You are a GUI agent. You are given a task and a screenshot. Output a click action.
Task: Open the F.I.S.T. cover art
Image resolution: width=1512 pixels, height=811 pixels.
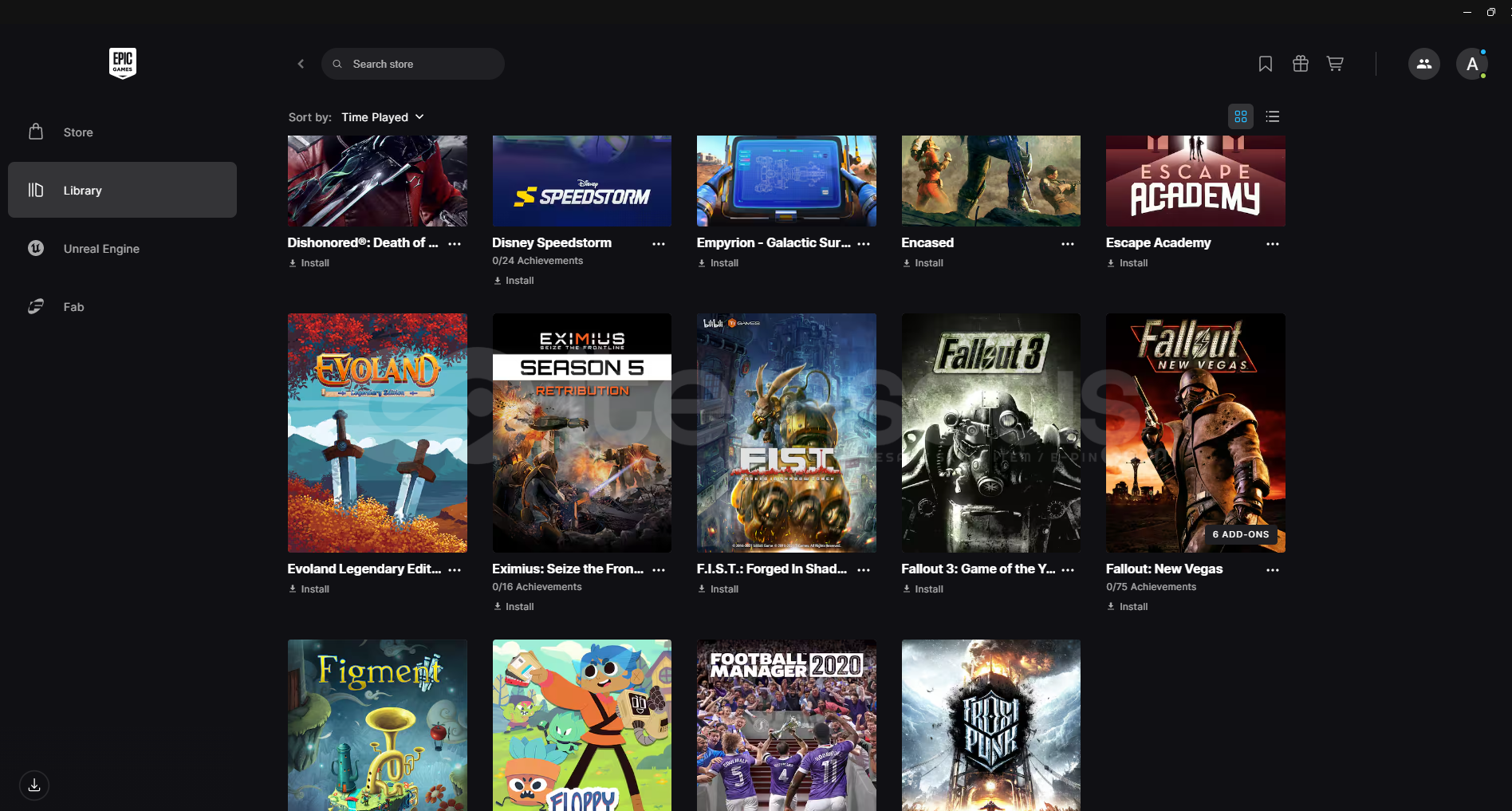pos(786,433)
